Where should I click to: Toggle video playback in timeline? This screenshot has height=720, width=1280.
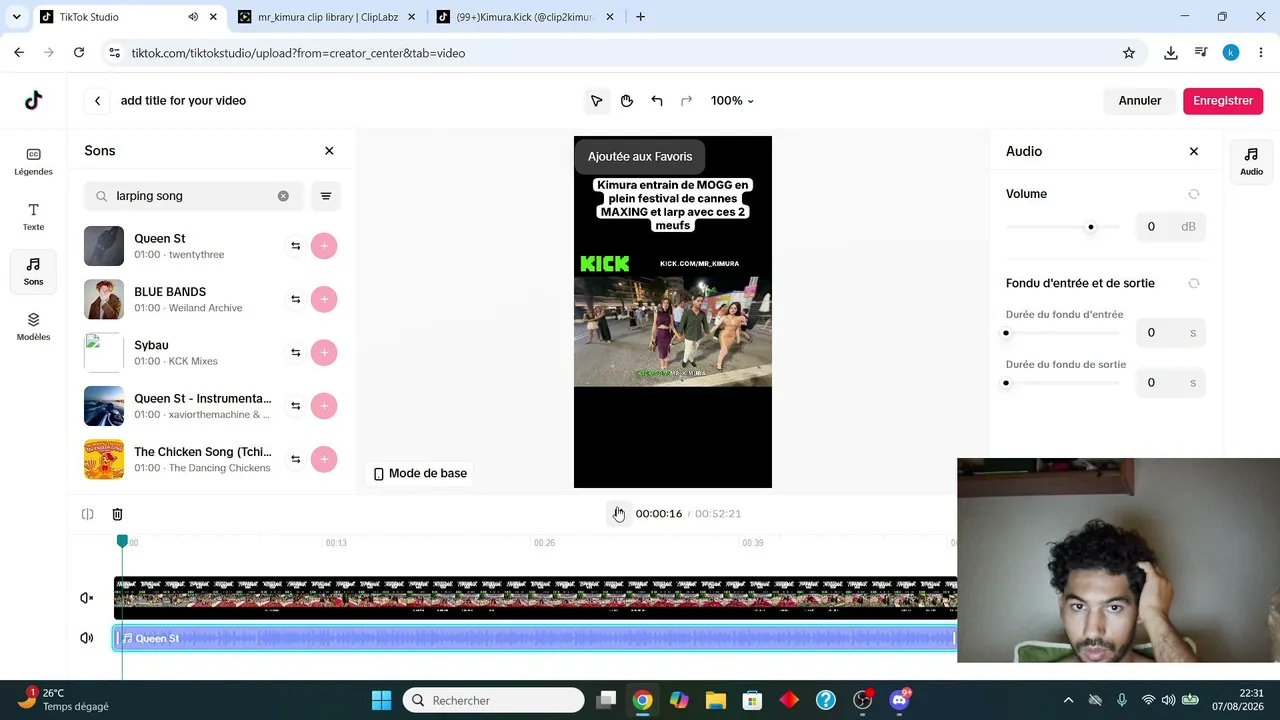(618, 514)
